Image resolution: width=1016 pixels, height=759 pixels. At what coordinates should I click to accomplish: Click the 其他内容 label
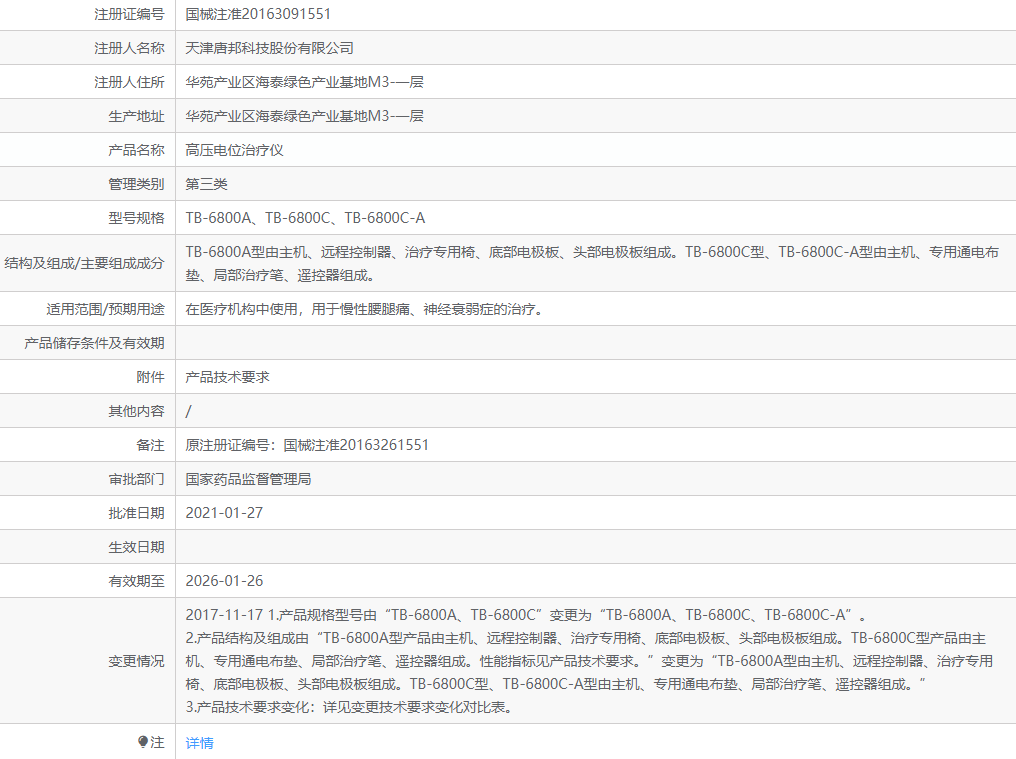(x=137, y=411)
